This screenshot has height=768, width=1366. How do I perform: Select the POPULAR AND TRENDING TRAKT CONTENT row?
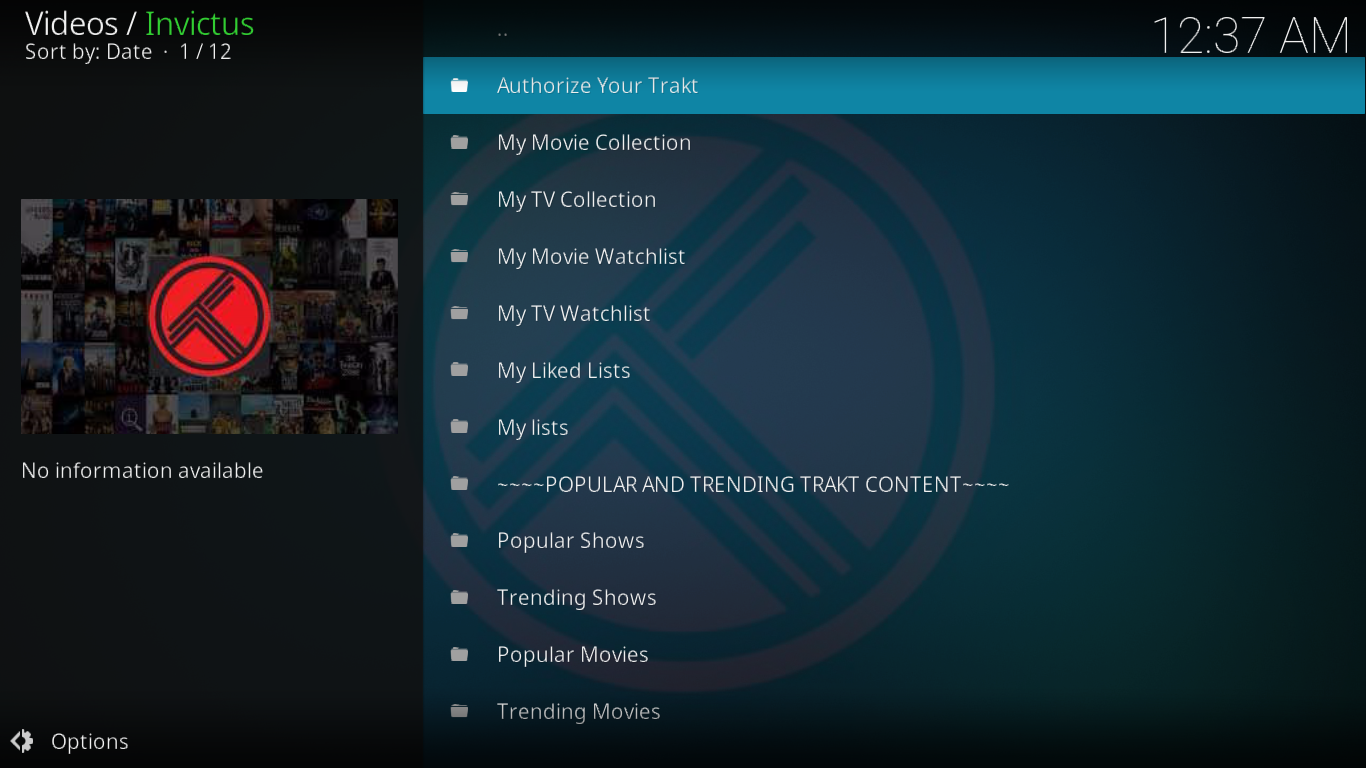pos(894,484)
